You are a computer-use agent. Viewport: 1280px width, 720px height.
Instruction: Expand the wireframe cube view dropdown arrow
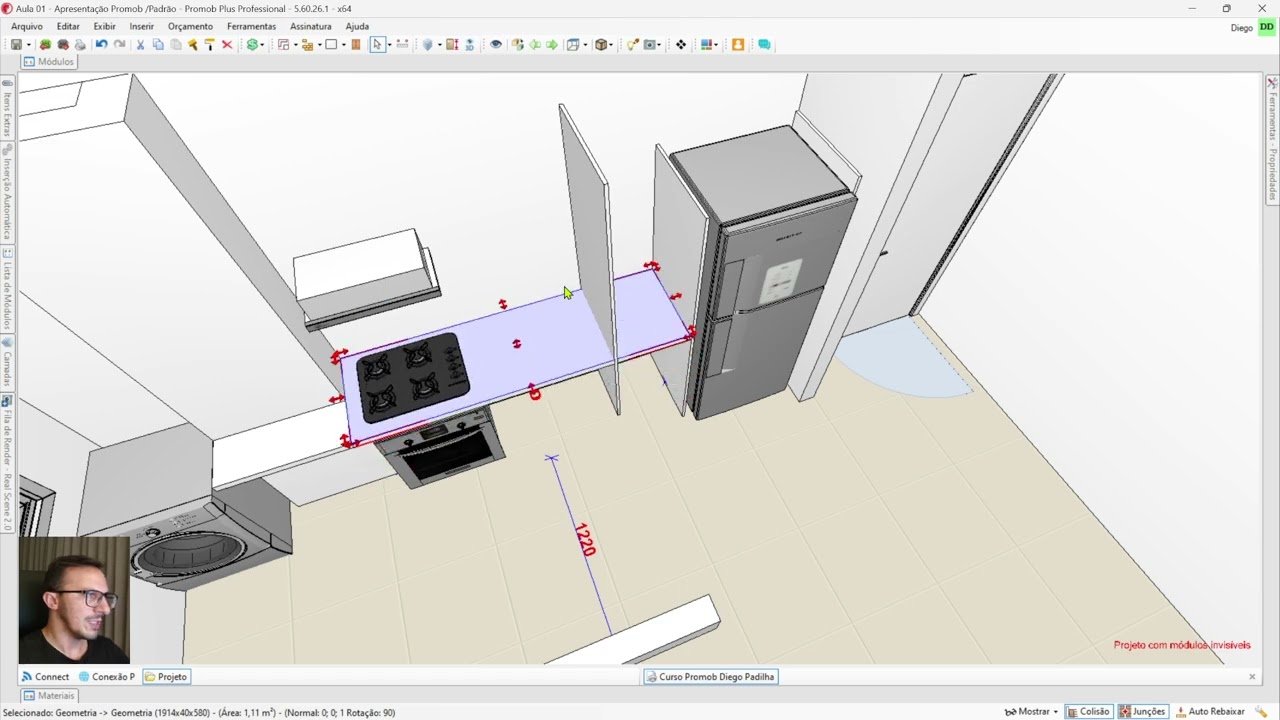point(583,44)
